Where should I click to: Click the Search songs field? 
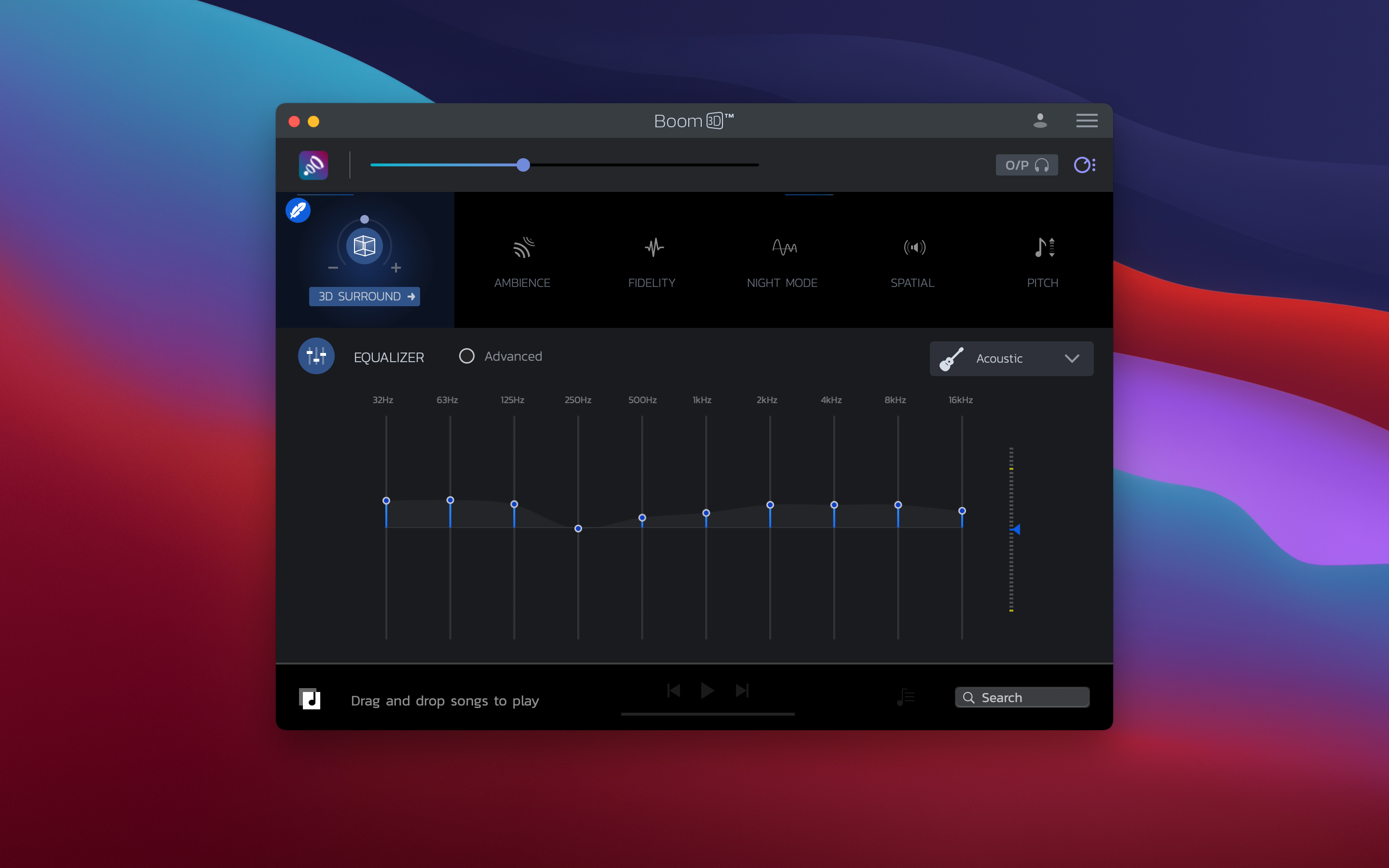[x=1022, y=697]
